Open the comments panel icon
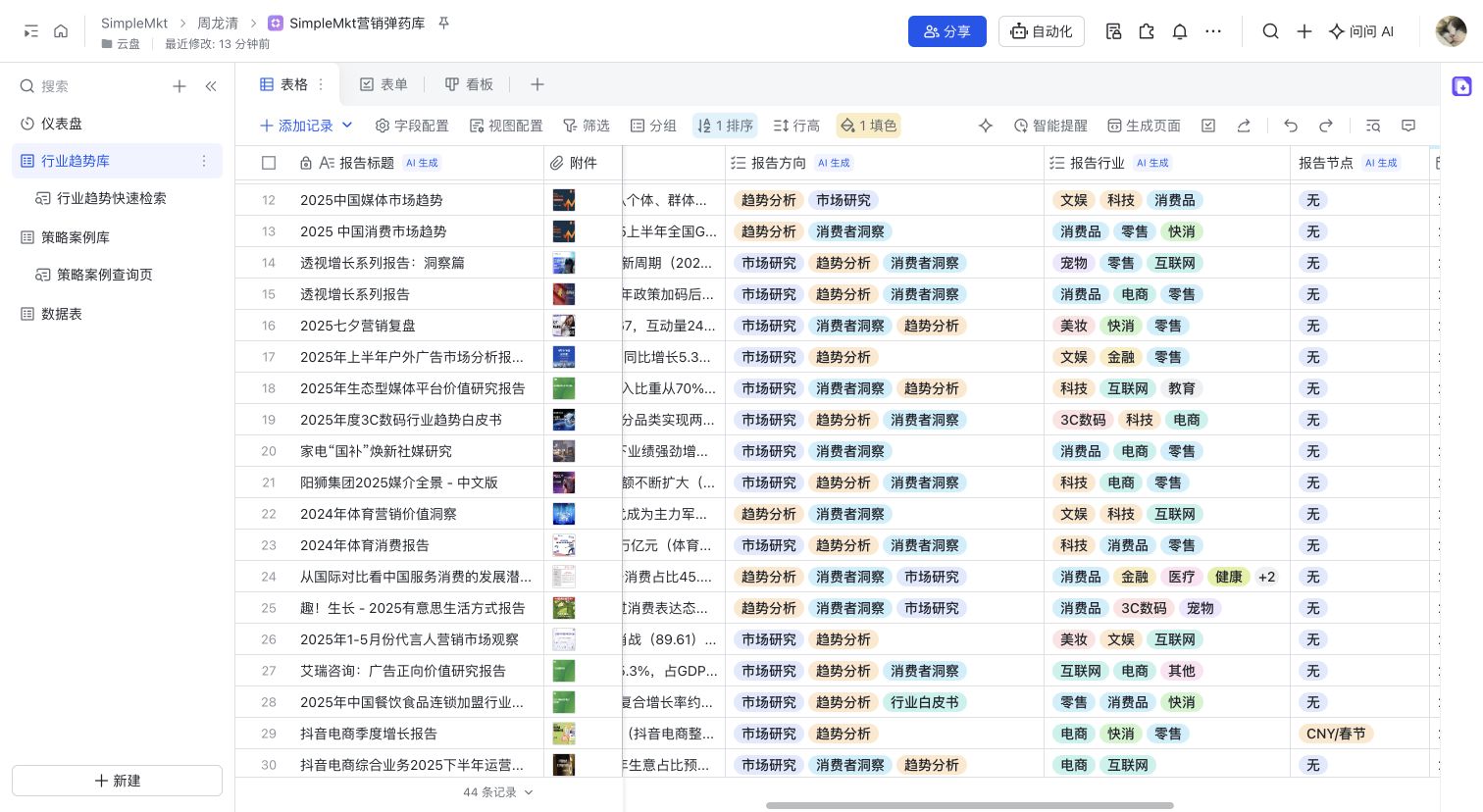The image size is (1483, 812). coord(1408,126)
